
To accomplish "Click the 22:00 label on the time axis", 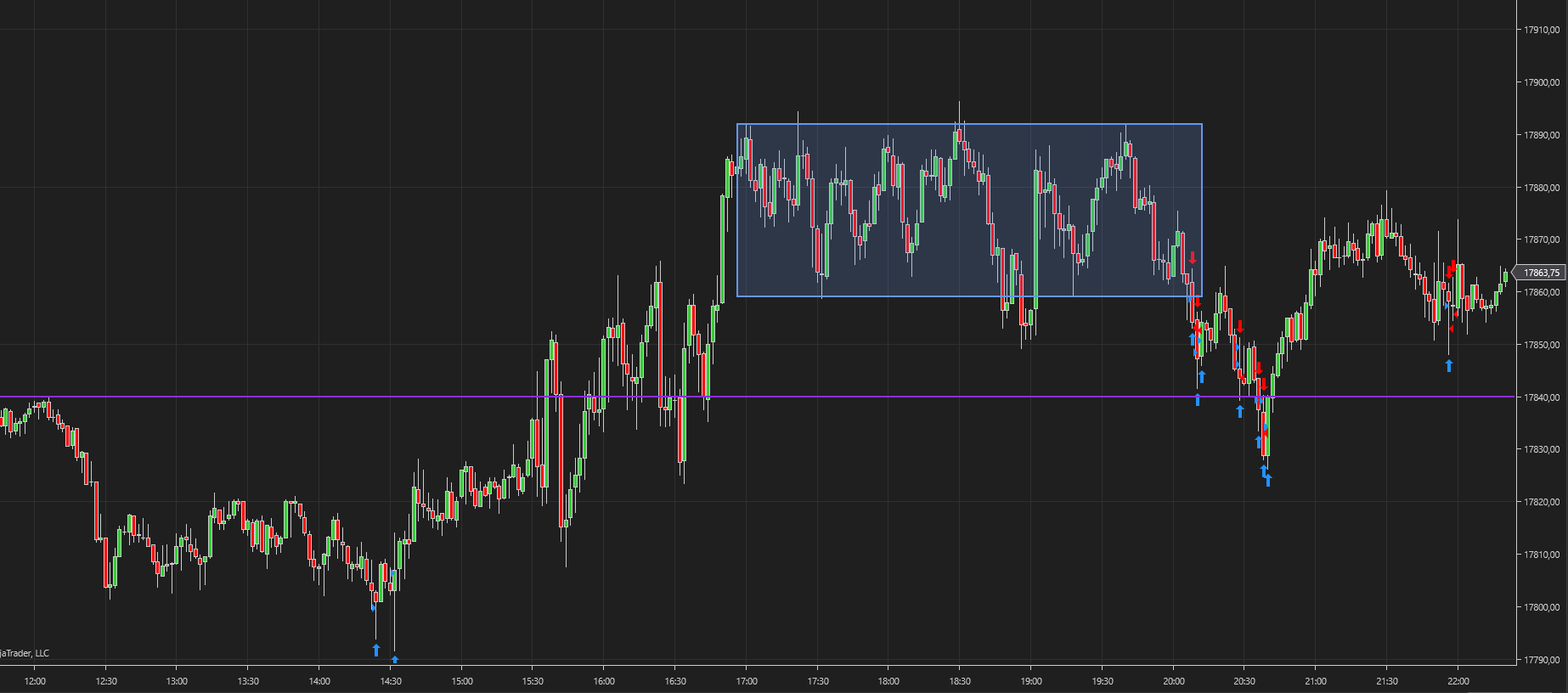I will pos(1458,681).
